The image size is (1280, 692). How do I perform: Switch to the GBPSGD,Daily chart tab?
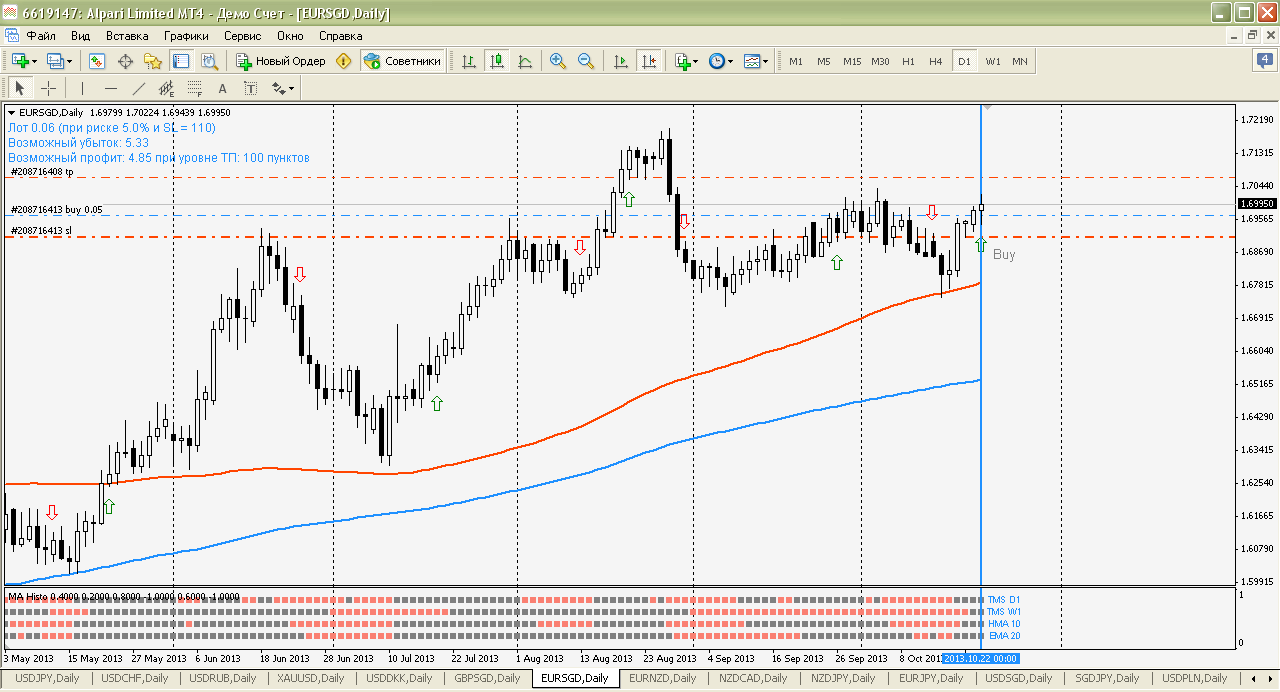click(x=487, y=678)
